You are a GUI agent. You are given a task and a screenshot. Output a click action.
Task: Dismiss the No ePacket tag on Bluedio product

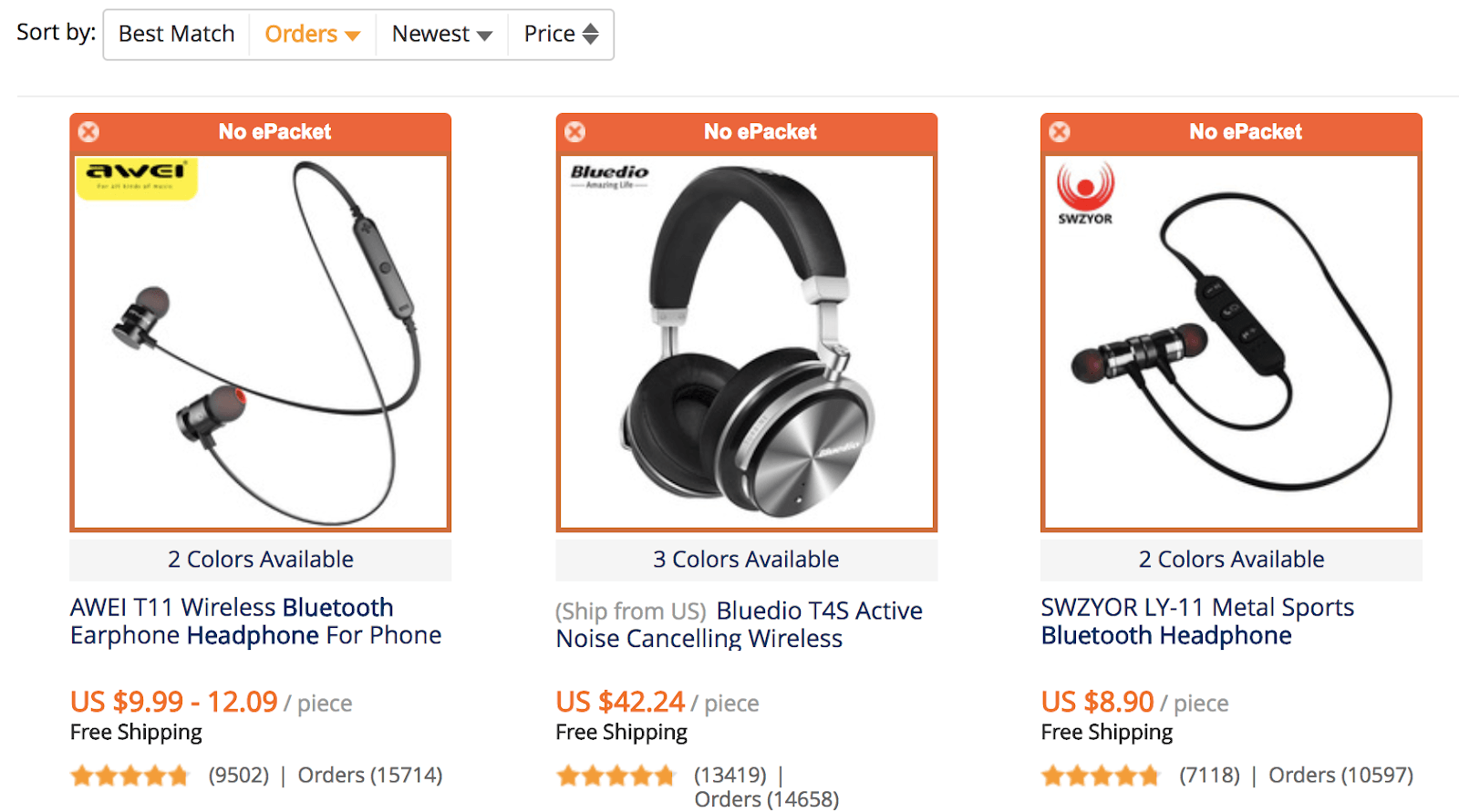pos(574,131)
